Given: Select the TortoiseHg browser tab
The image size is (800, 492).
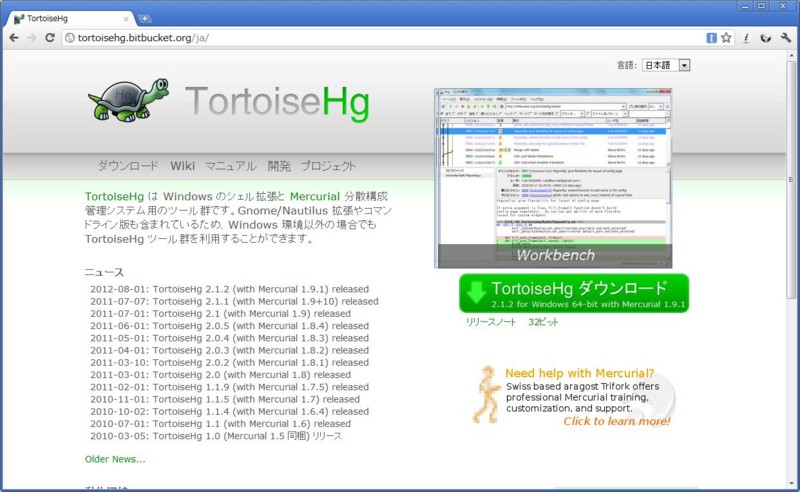Looking at the screenshot, I should click(71, 18).
